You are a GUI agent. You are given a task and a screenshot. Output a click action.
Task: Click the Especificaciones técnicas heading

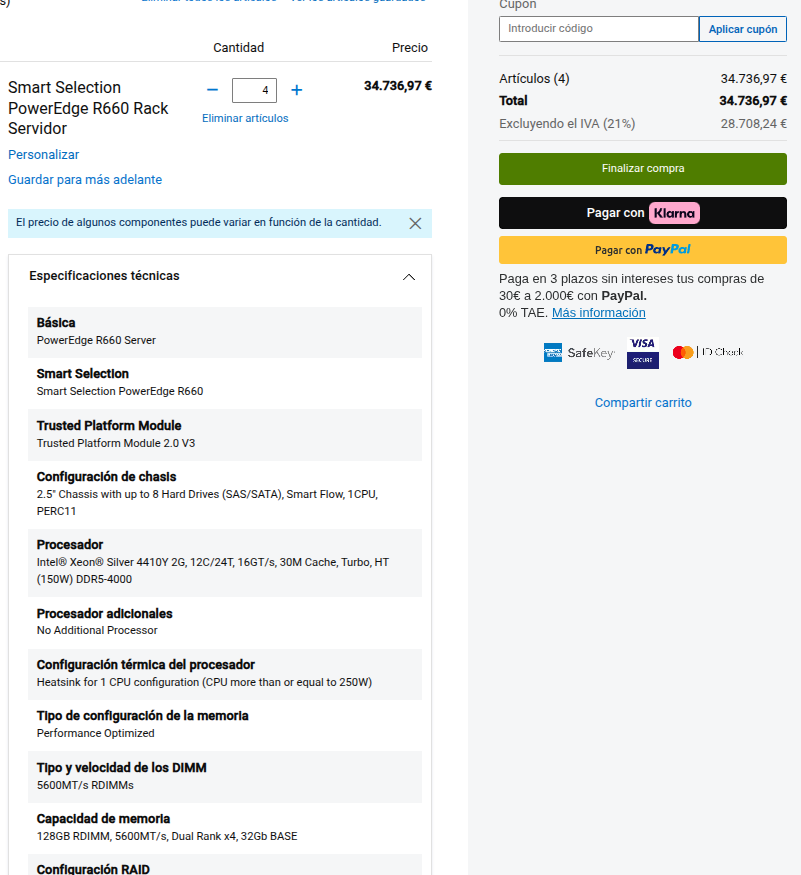coord(104,276)
